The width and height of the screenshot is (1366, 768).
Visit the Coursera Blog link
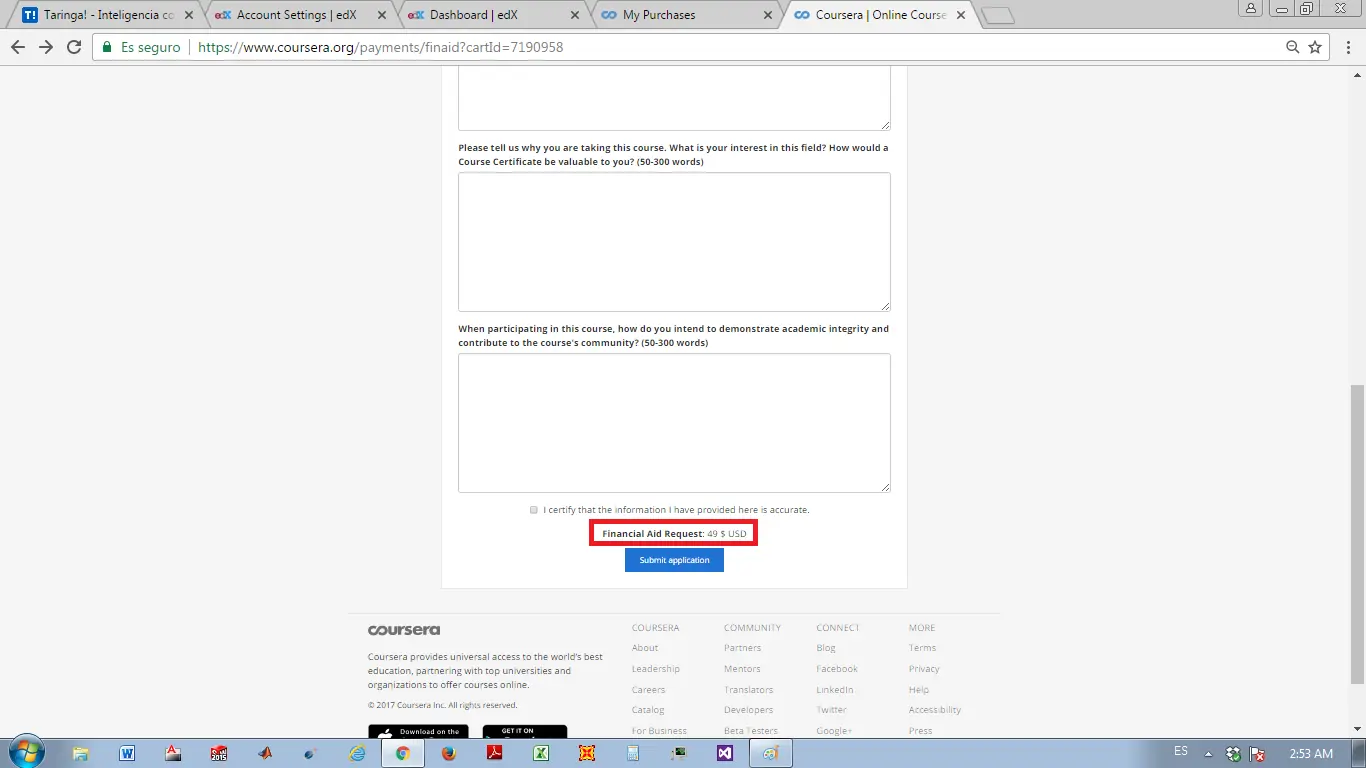pyautogui.click(x=825, y=648)
